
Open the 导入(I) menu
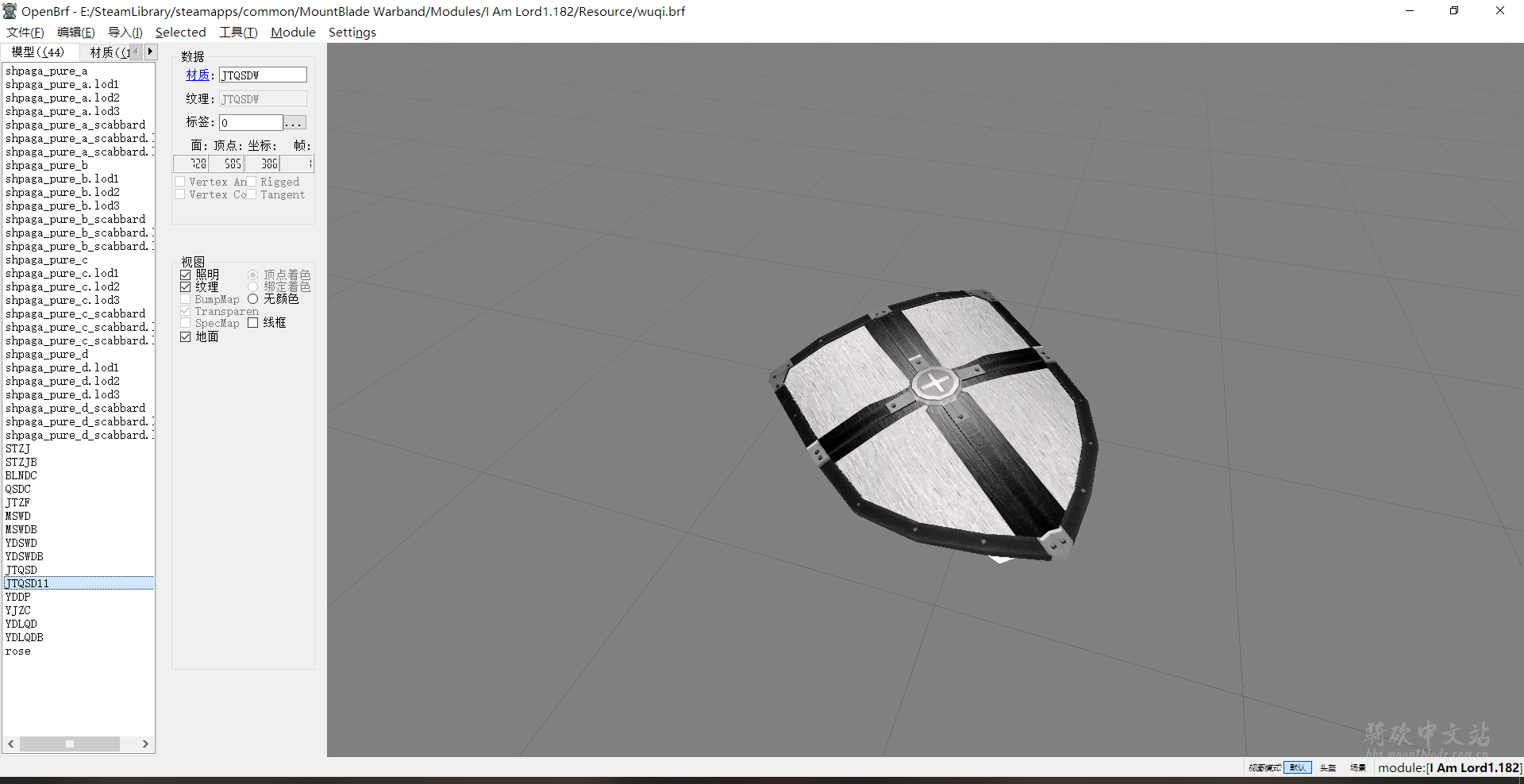(x=125, y=33)
